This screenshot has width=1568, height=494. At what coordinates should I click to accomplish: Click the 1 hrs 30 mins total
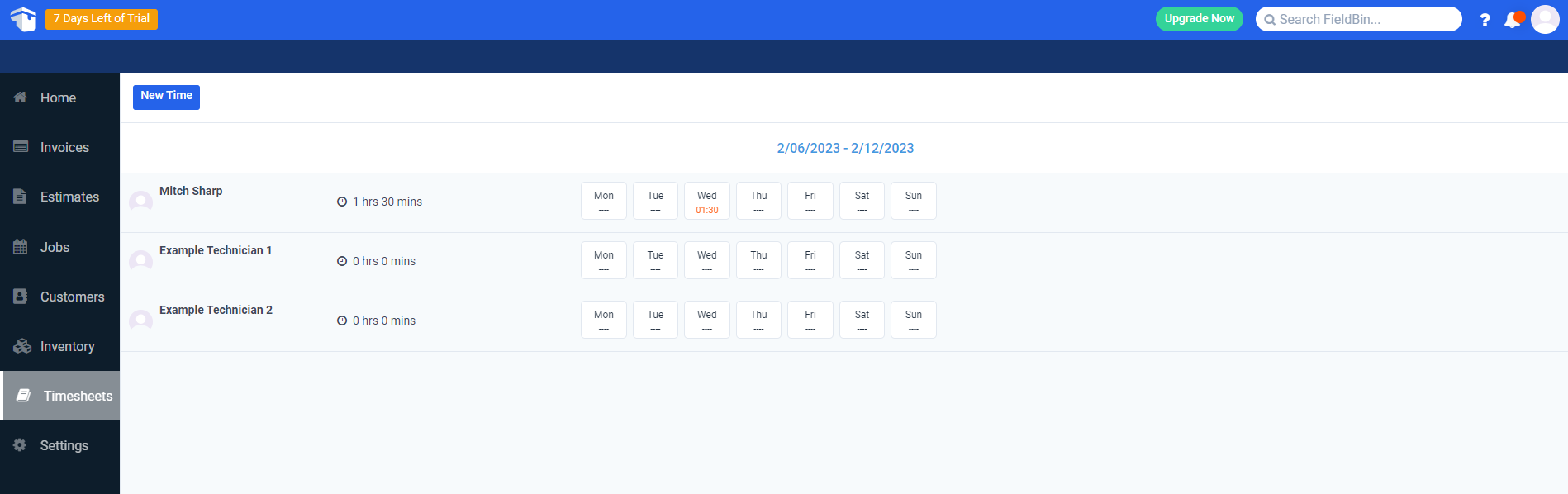[x=387, y=202]
